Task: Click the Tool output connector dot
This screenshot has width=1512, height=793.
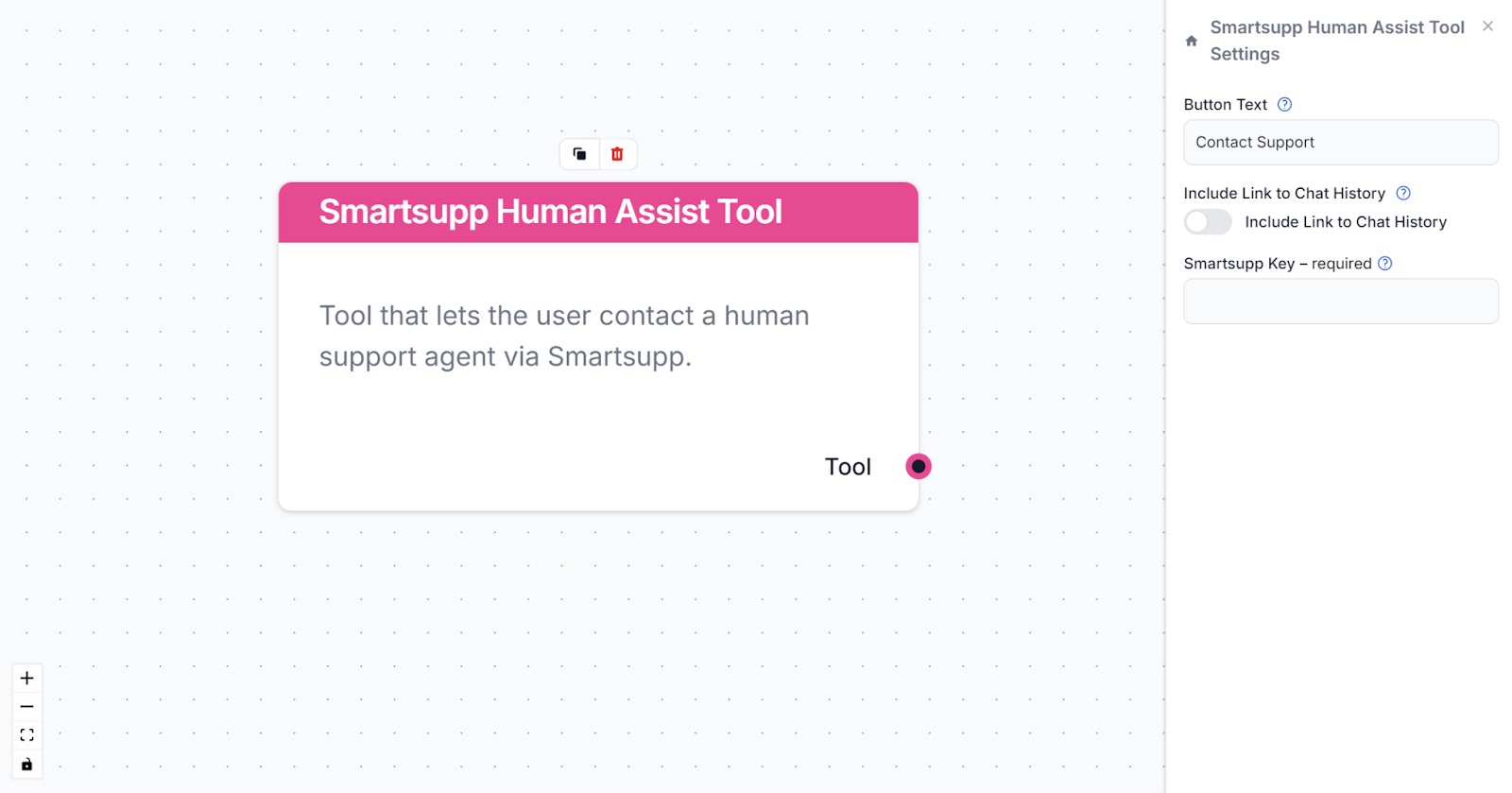Action: pos(917,466)
